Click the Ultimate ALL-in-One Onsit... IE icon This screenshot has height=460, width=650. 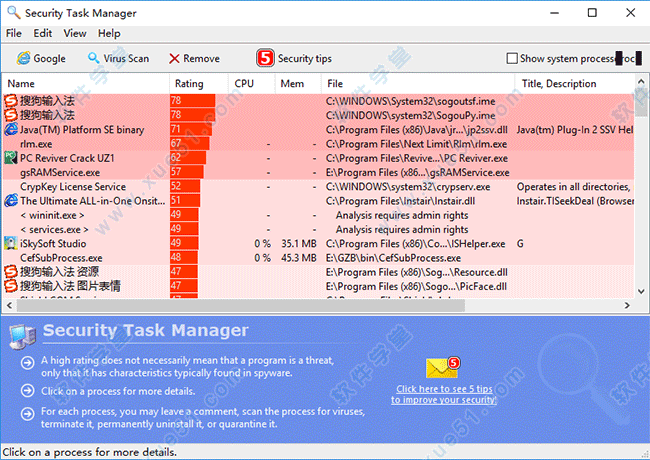pyautogui.click(x=11, y=201)
